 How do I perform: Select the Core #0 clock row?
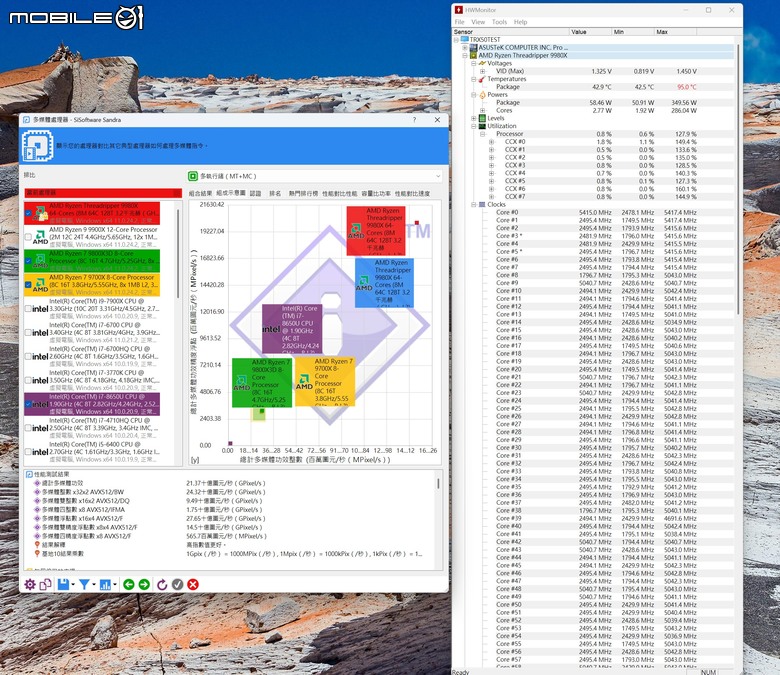(x=594, y=212)
